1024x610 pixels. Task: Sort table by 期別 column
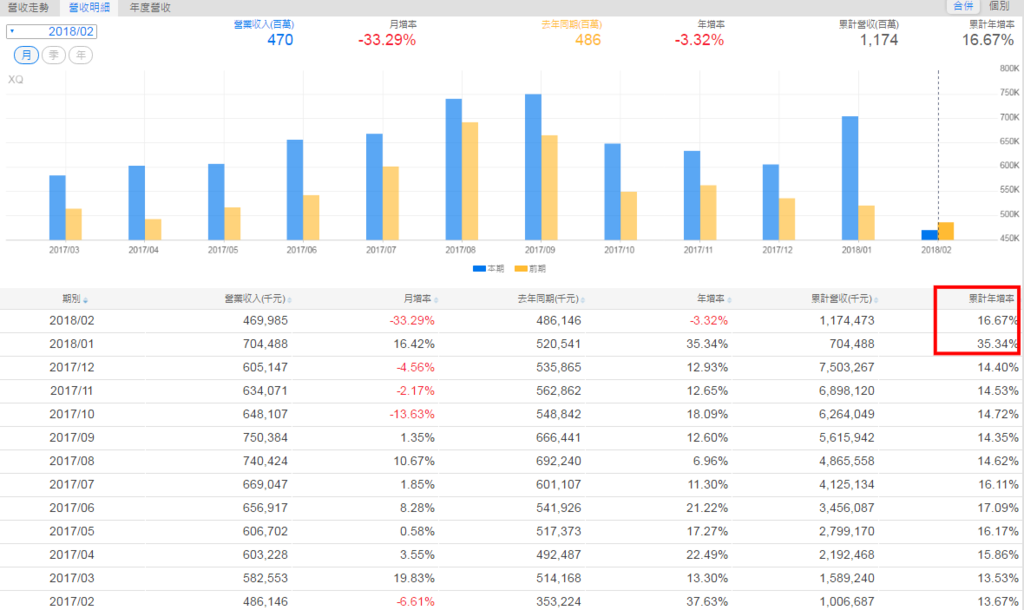[74, 298]
